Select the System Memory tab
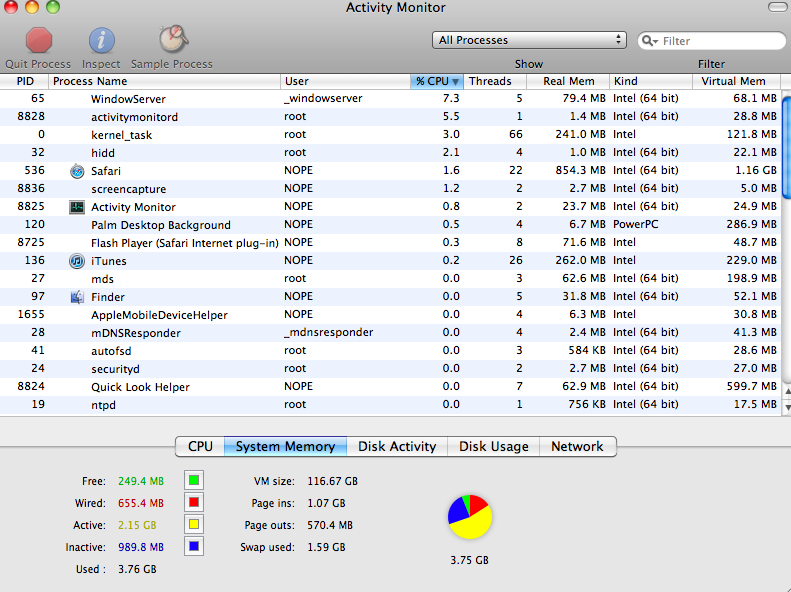This screenshot has height=592, width=791. coord(285,446)
